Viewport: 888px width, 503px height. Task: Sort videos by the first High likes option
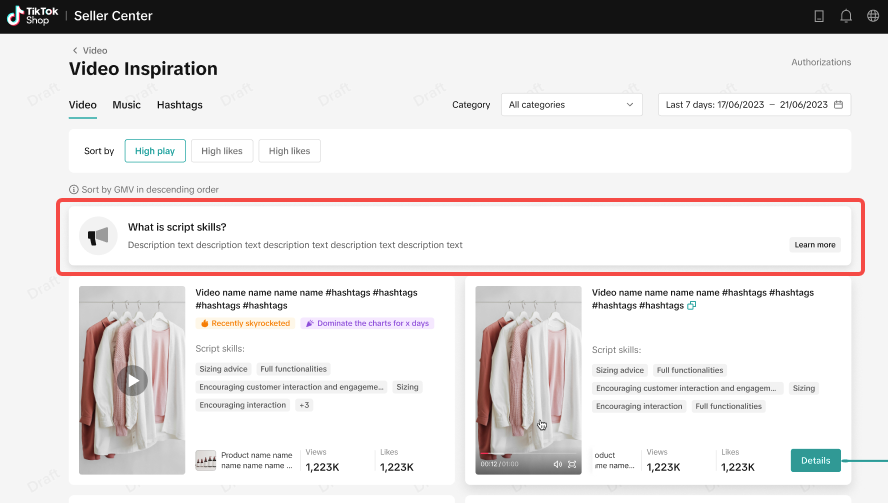pyautogui.click(x=221, y=151)
